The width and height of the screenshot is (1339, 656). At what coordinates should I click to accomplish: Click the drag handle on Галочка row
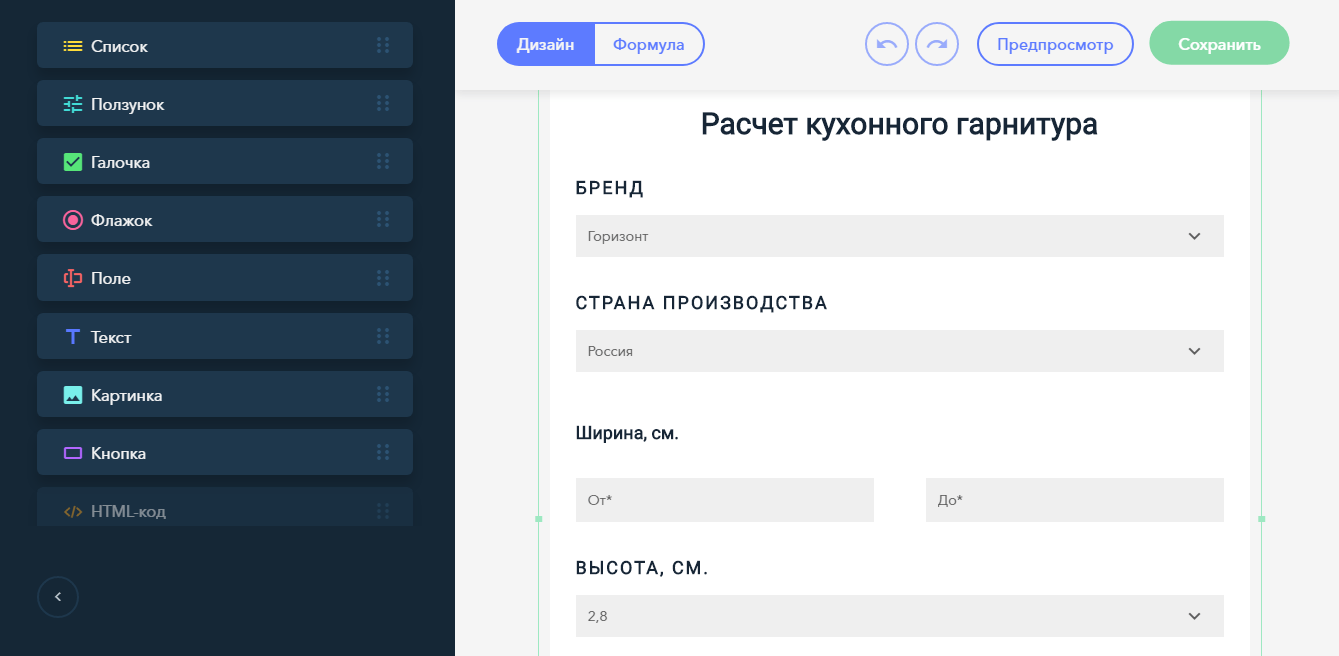coord(383,161)
